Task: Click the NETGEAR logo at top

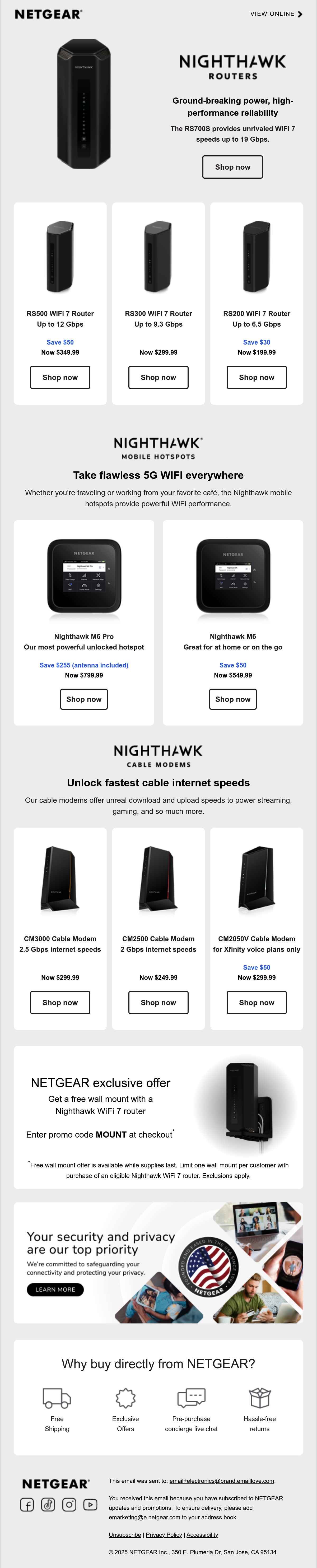Action: point(48,14)
